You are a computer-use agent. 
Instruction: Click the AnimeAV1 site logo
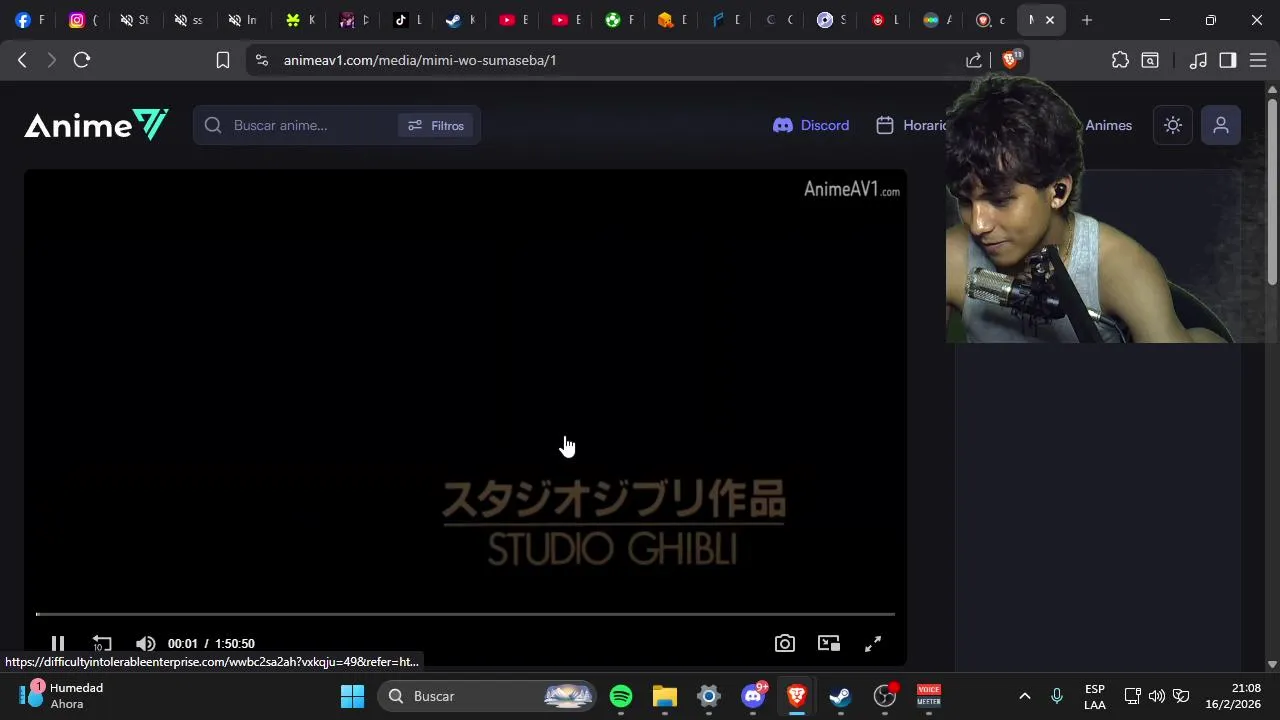(96, 125)
